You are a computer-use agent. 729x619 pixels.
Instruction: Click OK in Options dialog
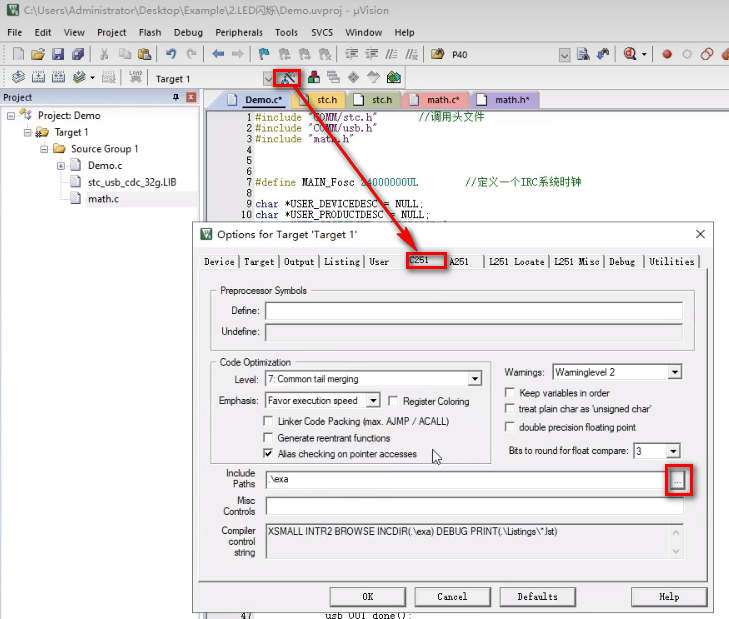click(367, 597)
